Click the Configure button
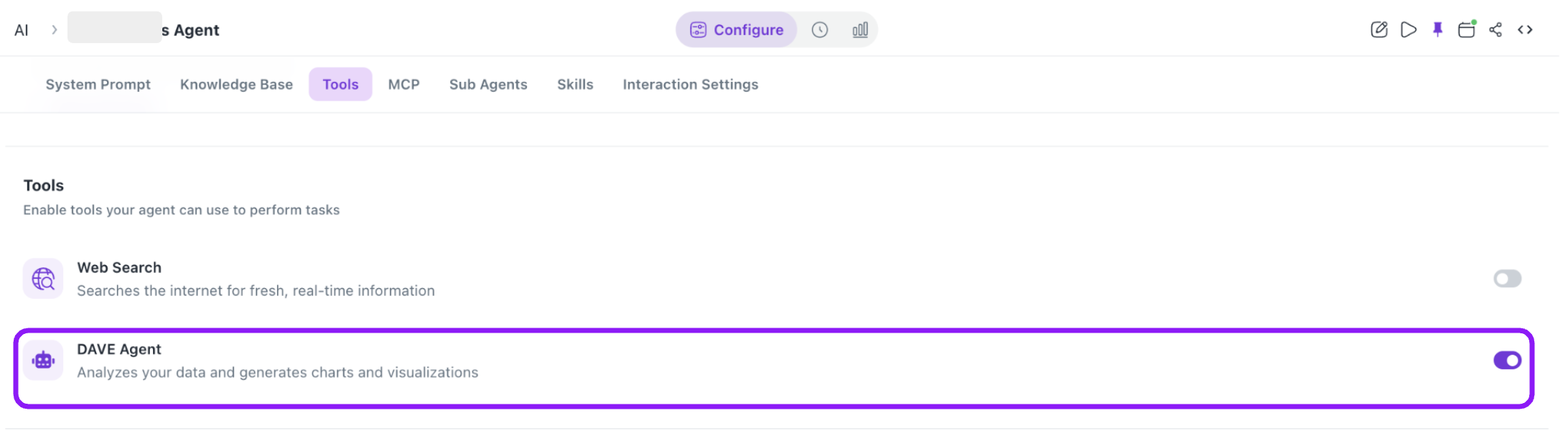Image resolution: width=1568 pixels, height=431 pixels. [x=737, y=29]
